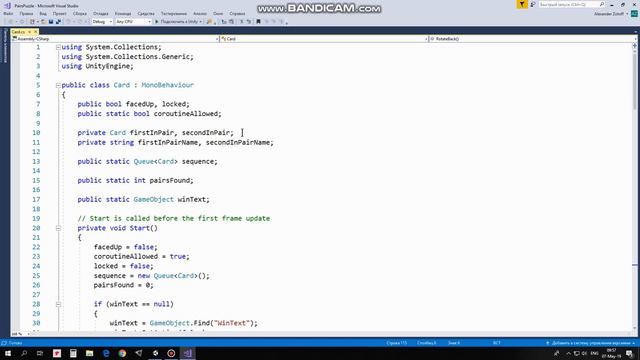
Task: Open the Справка (Help) menu
Action: (x=237, y=13)
